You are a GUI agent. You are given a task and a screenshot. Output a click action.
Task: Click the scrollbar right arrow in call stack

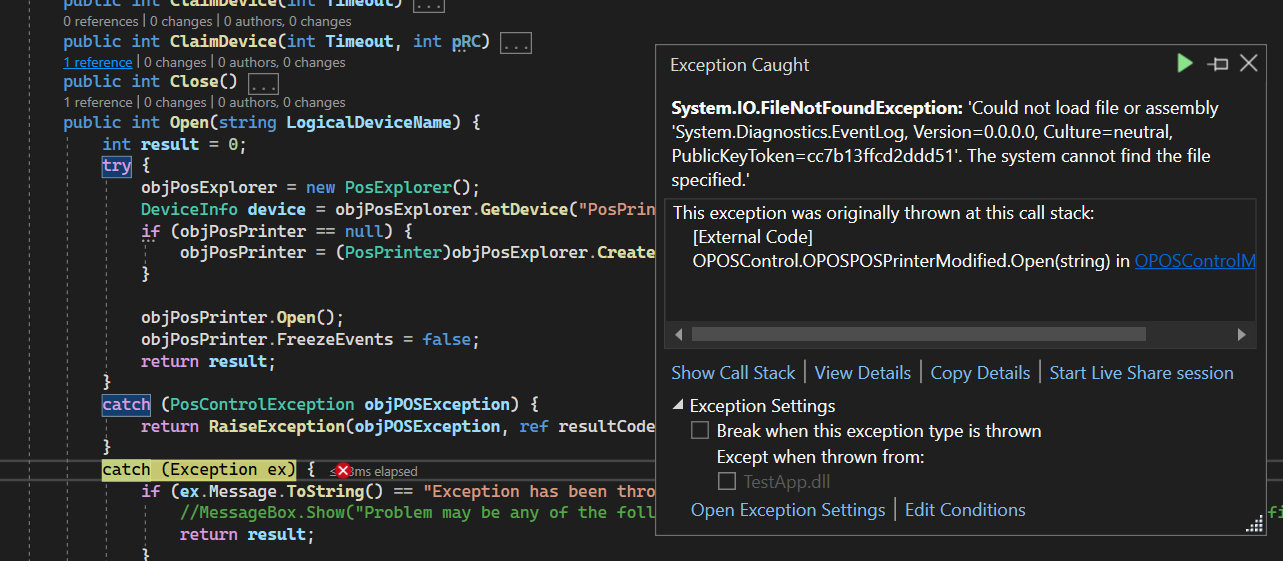(1242, 334)
